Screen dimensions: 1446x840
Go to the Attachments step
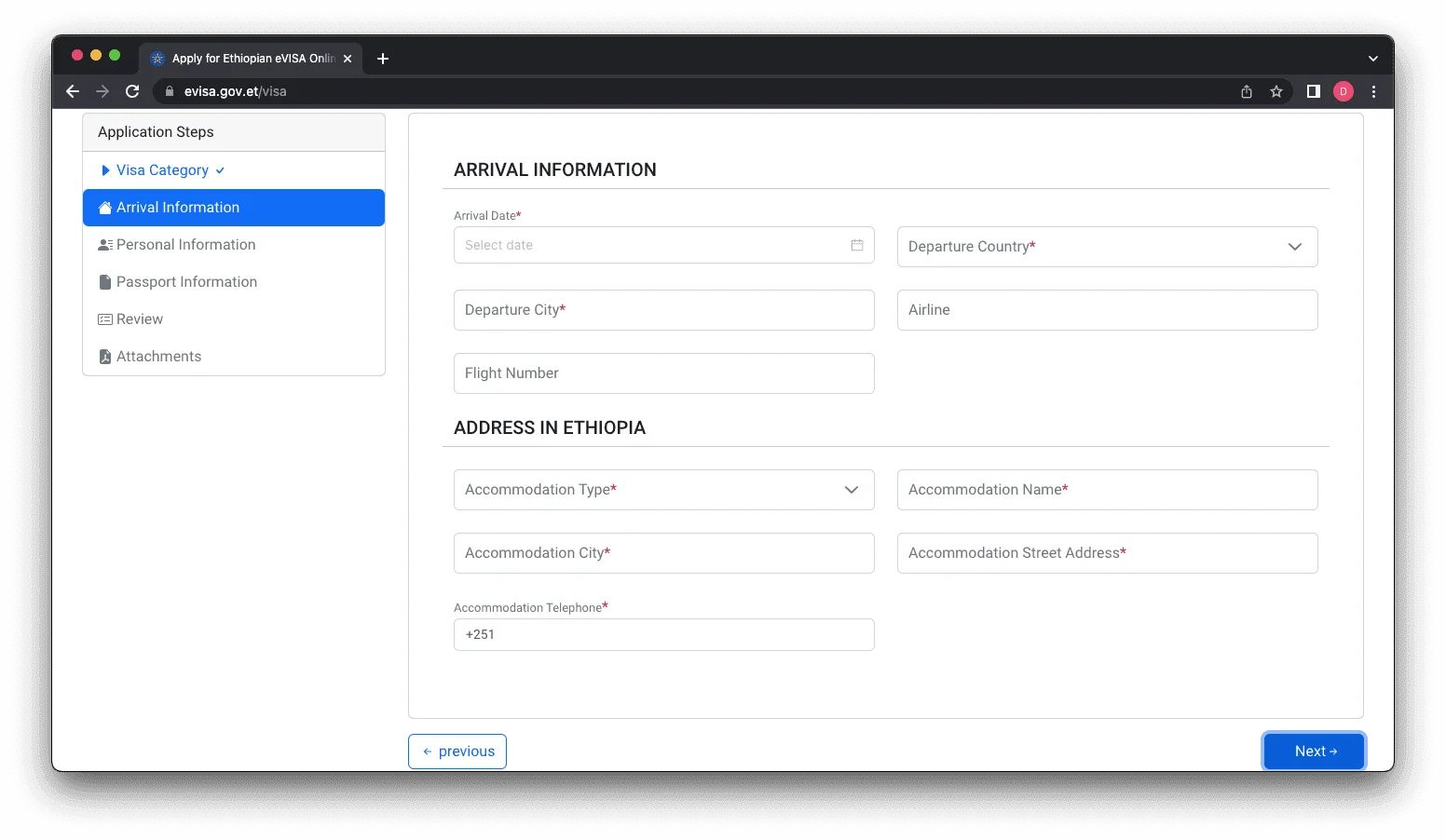[158, 357]
